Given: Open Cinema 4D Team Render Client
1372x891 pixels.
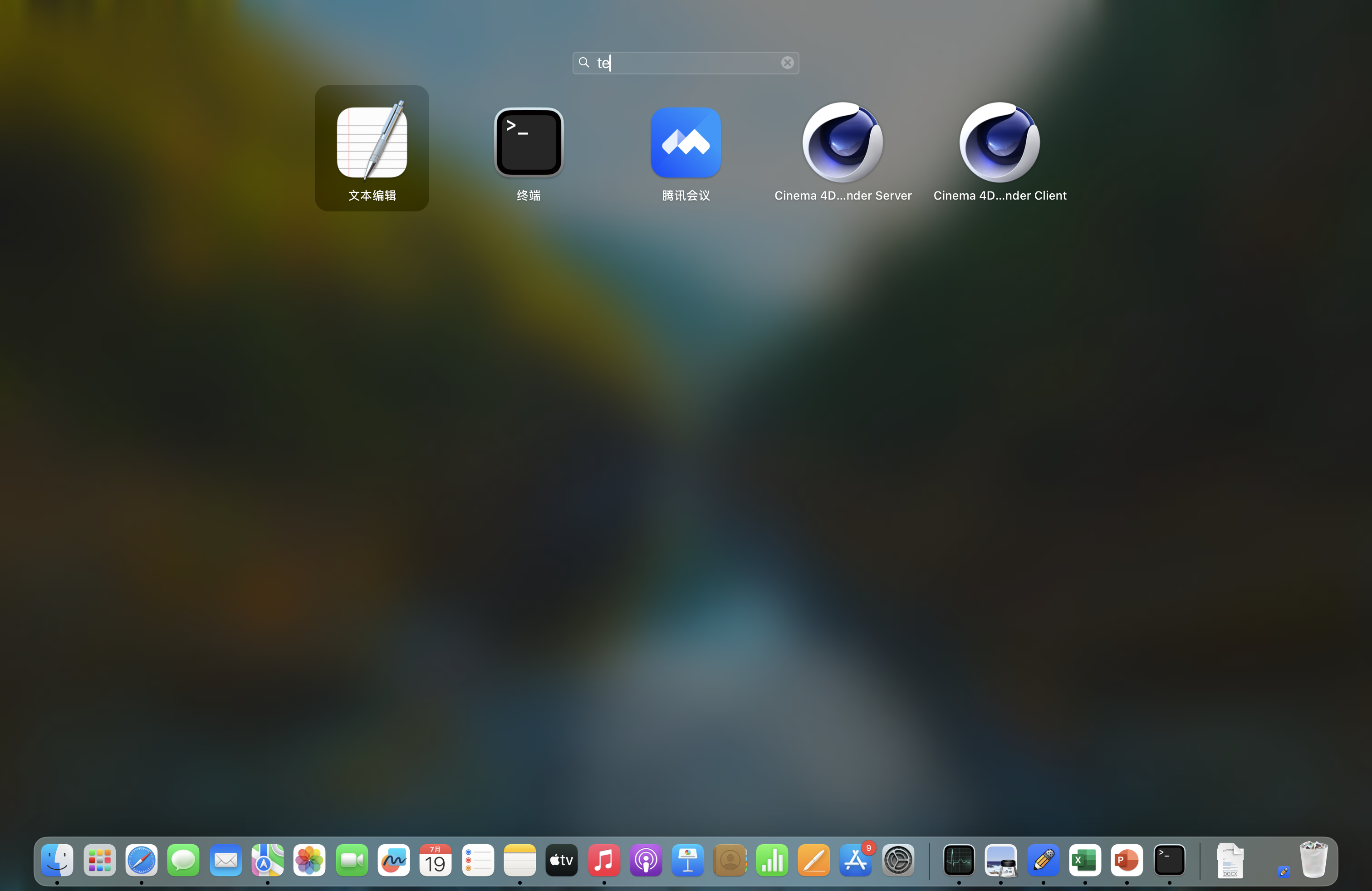Looking at the screenshot, I should click(999, 143).
